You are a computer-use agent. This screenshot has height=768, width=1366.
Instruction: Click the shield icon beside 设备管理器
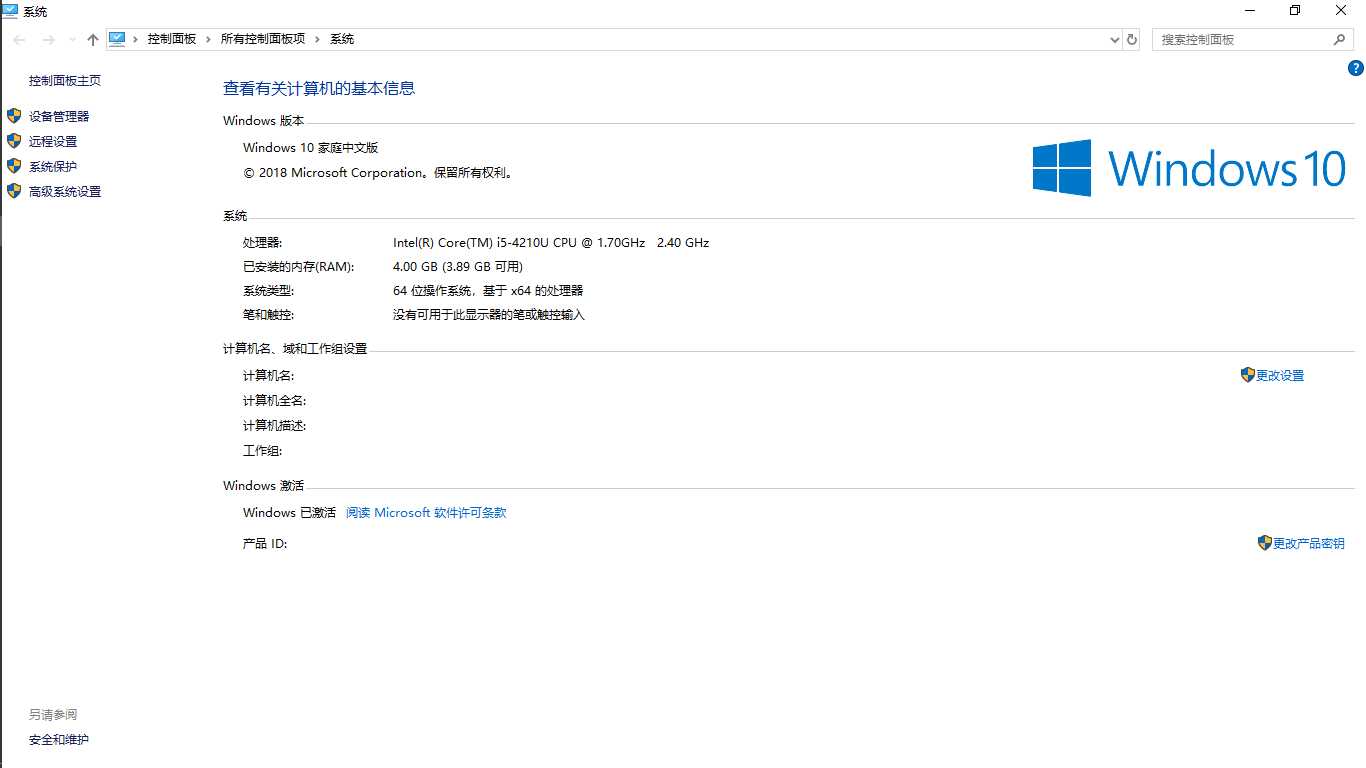[14, 116]
